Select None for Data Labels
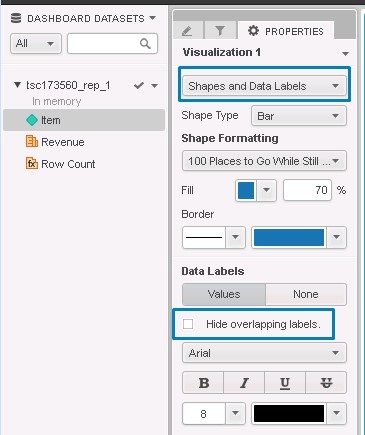Image resolution: width=365 pixels, height=435 pixels. pyautogui.click(x=306, y=294)
